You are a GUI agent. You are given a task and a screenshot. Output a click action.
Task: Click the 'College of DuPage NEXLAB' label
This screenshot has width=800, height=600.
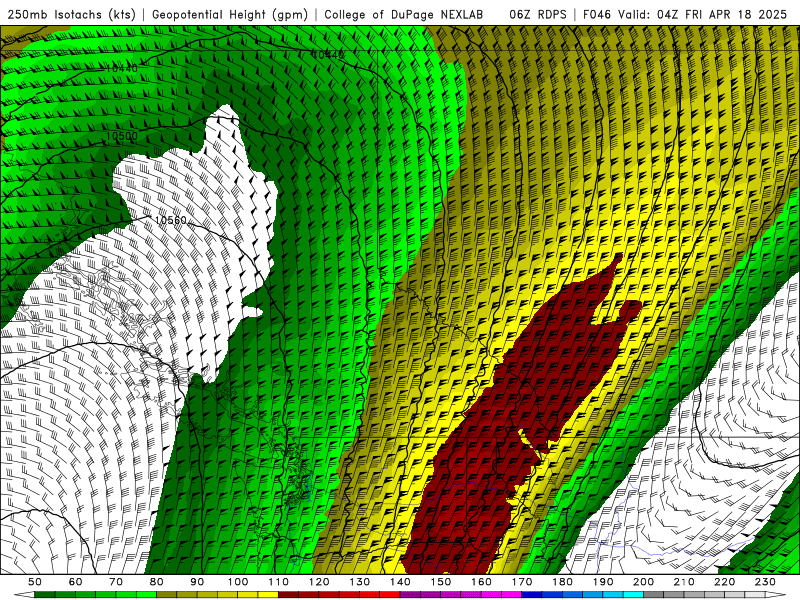point(403,14)
